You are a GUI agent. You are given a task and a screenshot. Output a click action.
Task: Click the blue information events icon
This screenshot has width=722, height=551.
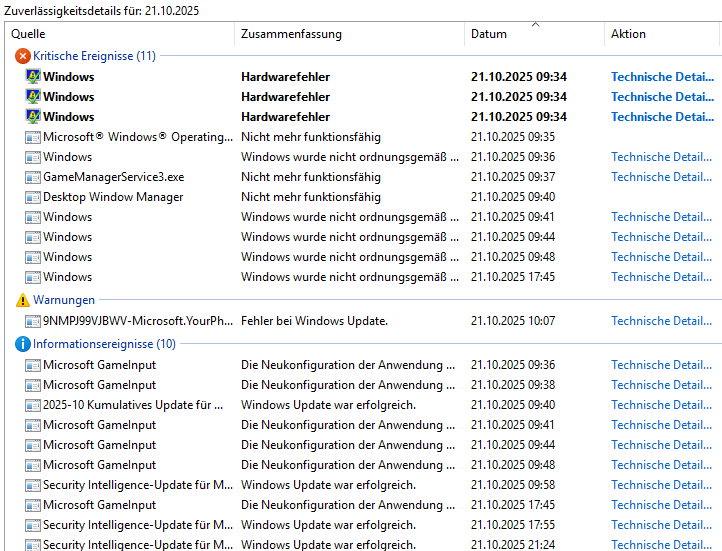click(23, 344)
